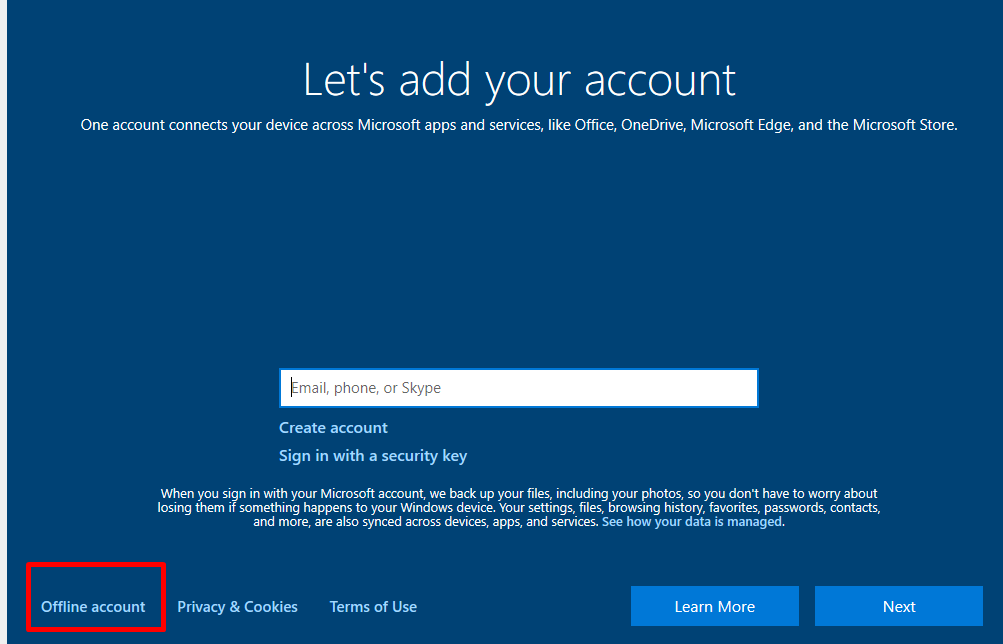View the Terms of Use

[x=373, y=606]
